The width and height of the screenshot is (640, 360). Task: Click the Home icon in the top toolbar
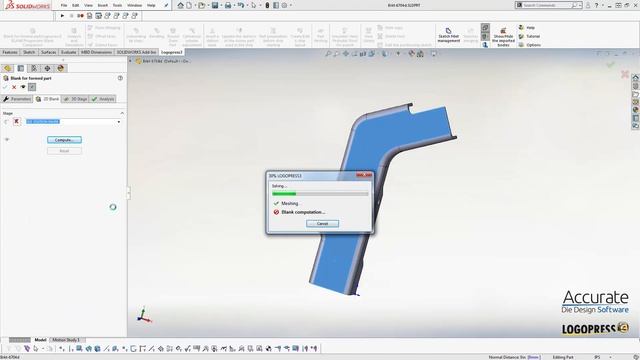(x=180, y=5)
